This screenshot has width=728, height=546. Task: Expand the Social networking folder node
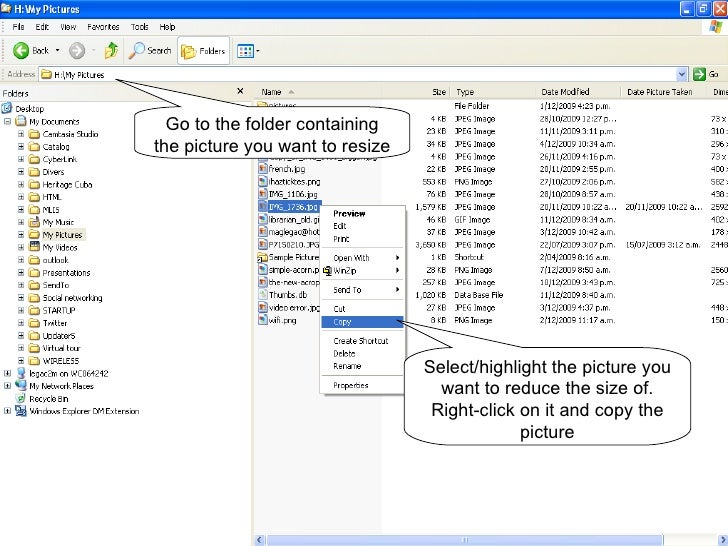click(x=21, y=298)
